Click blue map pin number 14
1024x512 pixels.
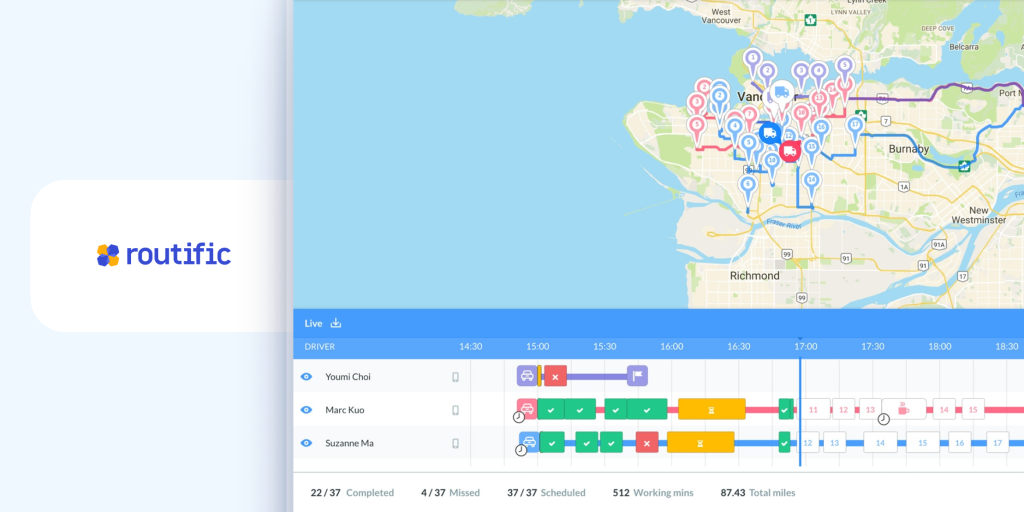point(811,181)
